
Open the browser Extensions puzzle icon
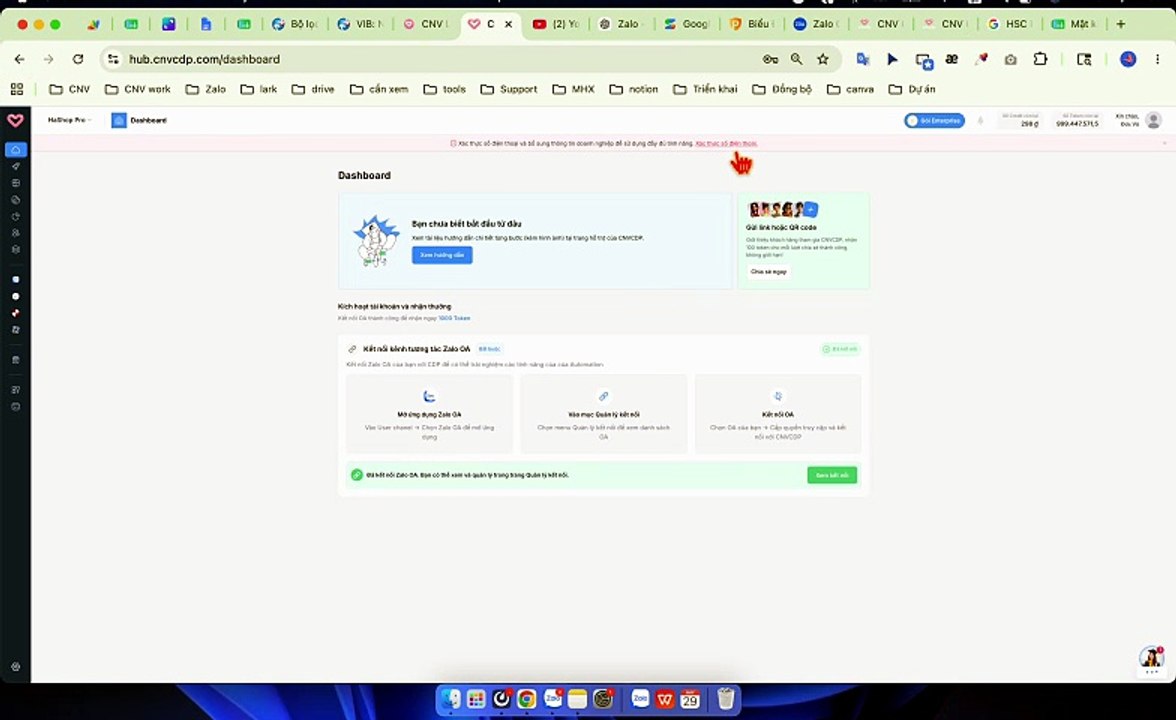pyautogui.click(x=1040, y=58)
